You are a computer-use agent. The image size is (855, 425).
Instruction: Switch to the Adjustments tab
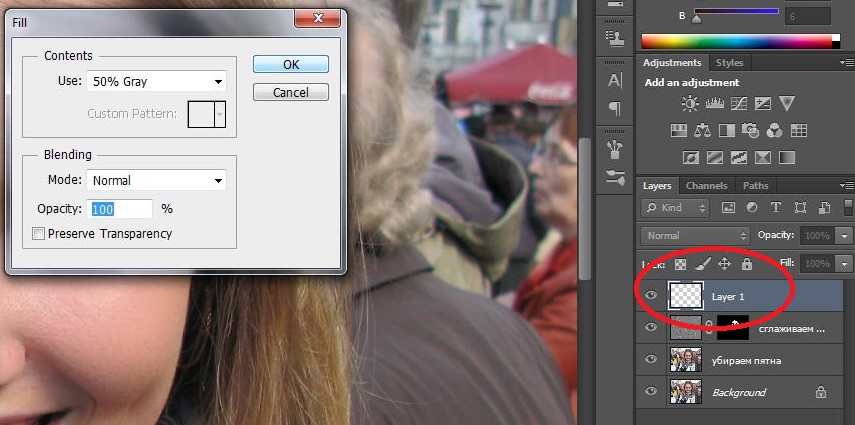coord(672,63)
